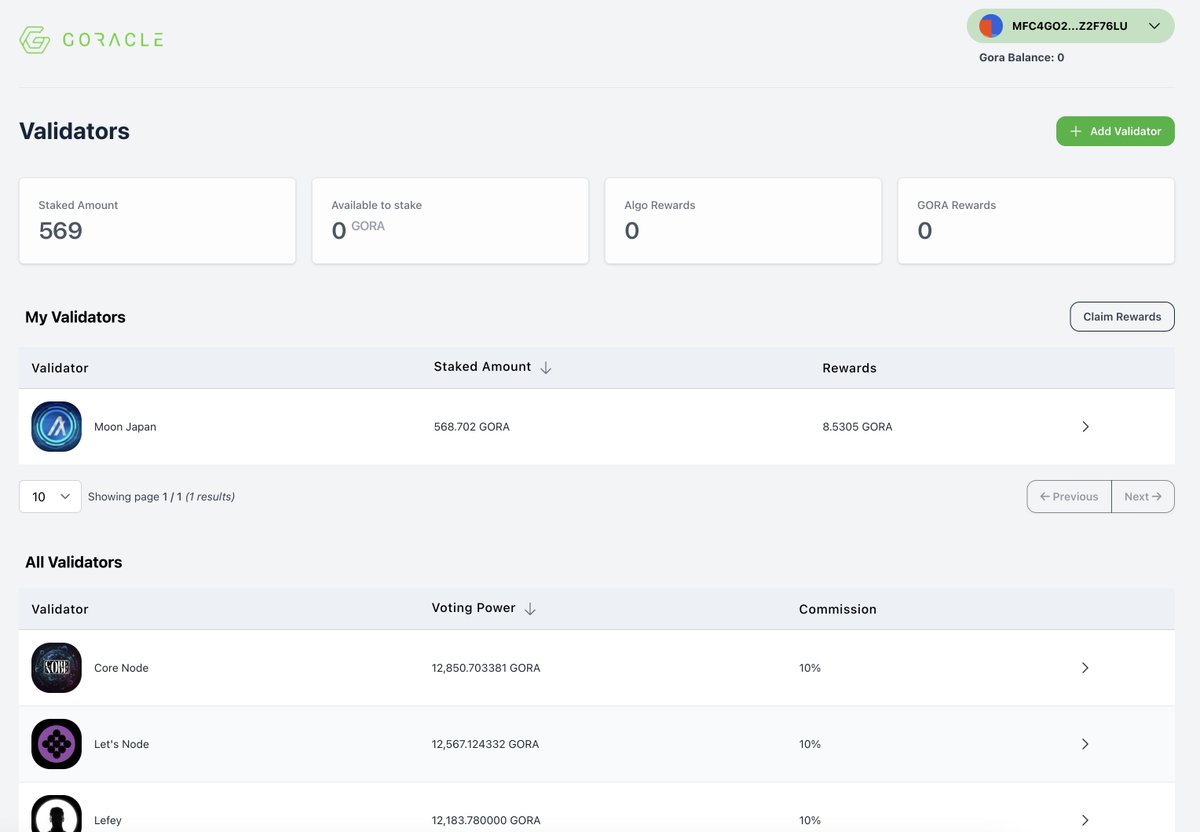The height and width of the screenshot is (832, 1200).
Task: Sort My Validators by Staked Amount arrow
Action: point(546,368)
